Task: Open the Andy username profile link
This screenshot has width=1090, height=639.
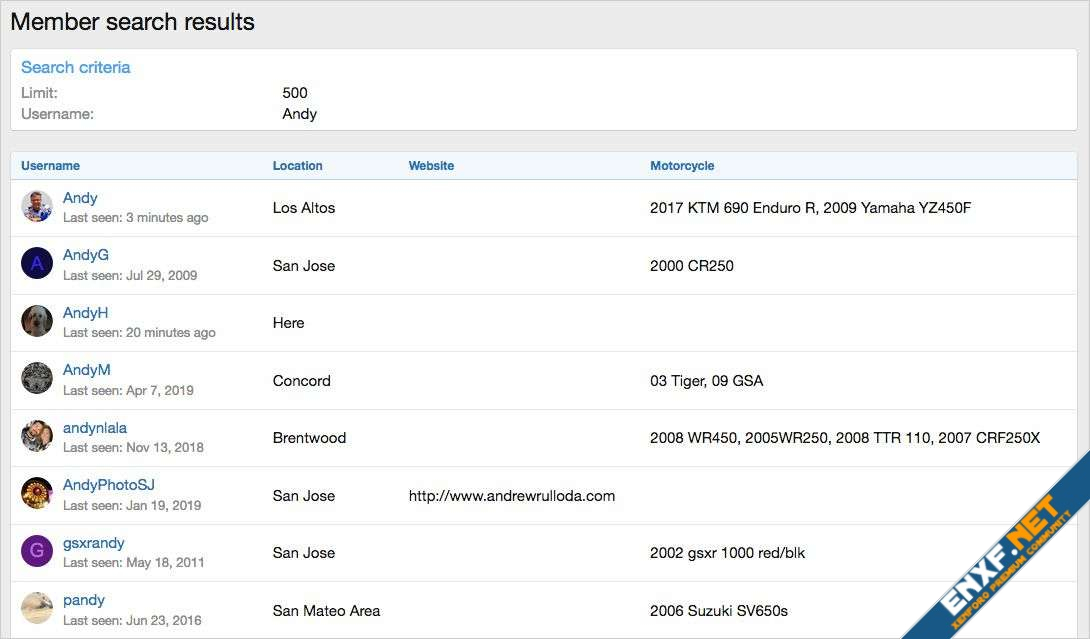Action: [x=80, y=198]
